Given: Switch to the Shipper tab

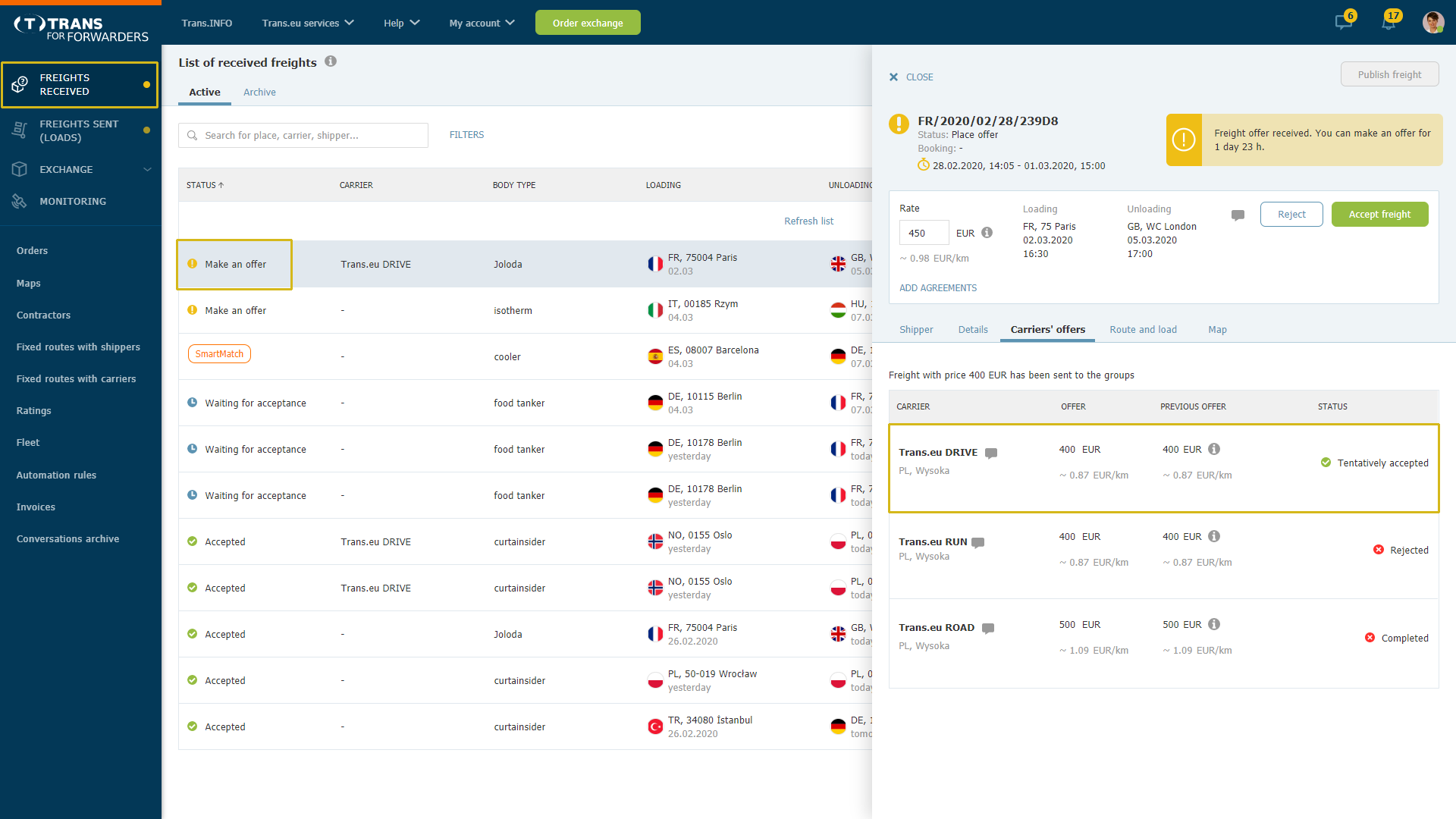Looking at the screenshot, I should [916, 329].
